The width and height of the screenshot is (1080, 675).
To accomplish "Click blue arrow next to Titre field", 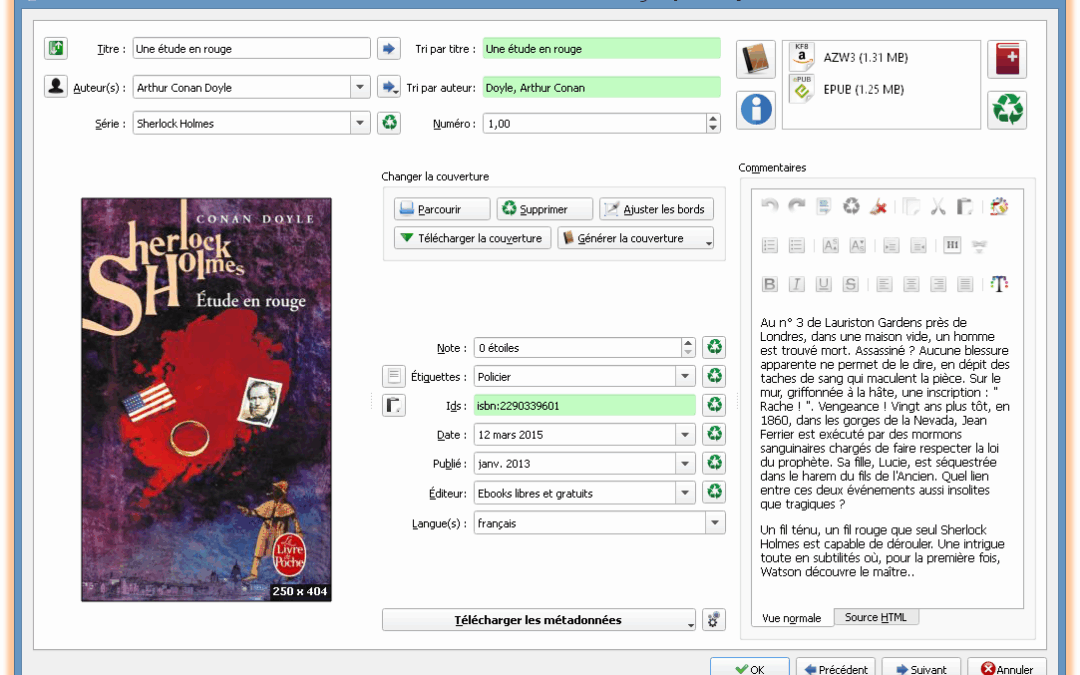I will [389, 48].
